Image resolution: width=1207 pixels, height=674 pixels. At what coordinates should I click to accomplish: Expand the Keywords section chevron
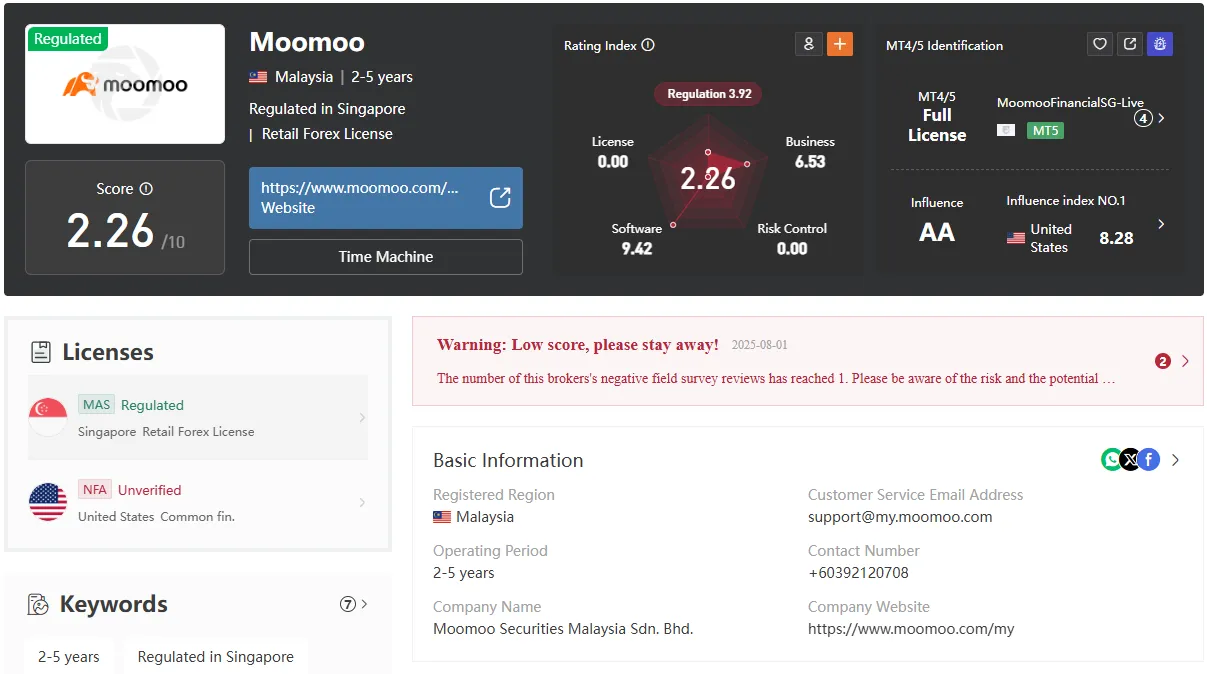tap(364, 604)
